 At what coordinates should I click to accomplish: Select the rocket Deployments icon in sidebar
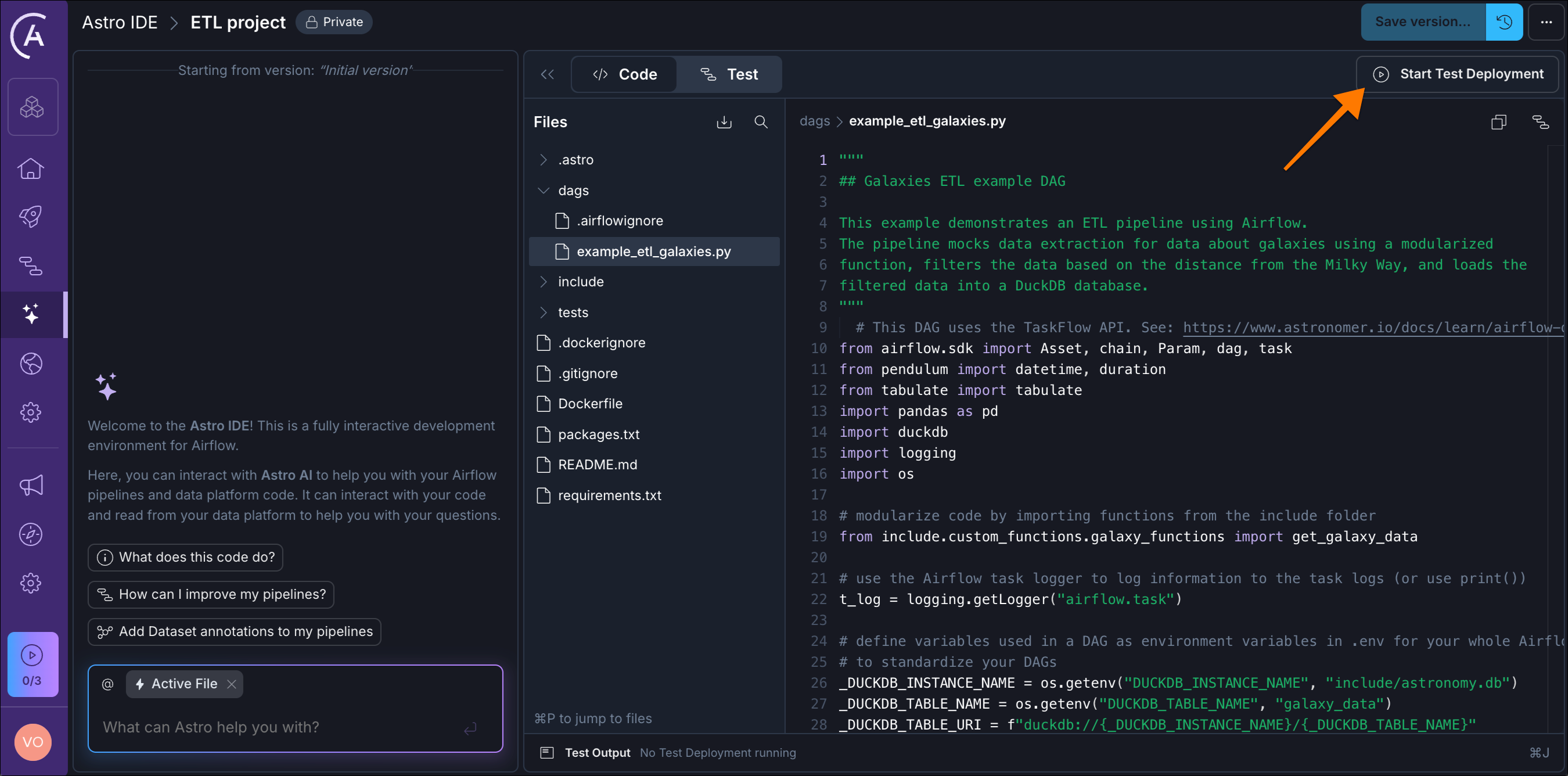(32, 217)
